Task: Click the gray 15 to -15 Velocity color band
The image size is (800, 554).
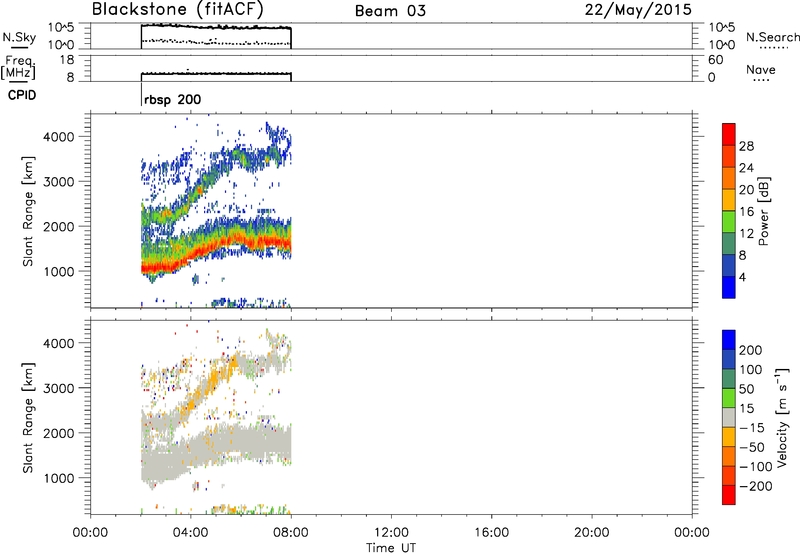Action: tap(729, 418)
